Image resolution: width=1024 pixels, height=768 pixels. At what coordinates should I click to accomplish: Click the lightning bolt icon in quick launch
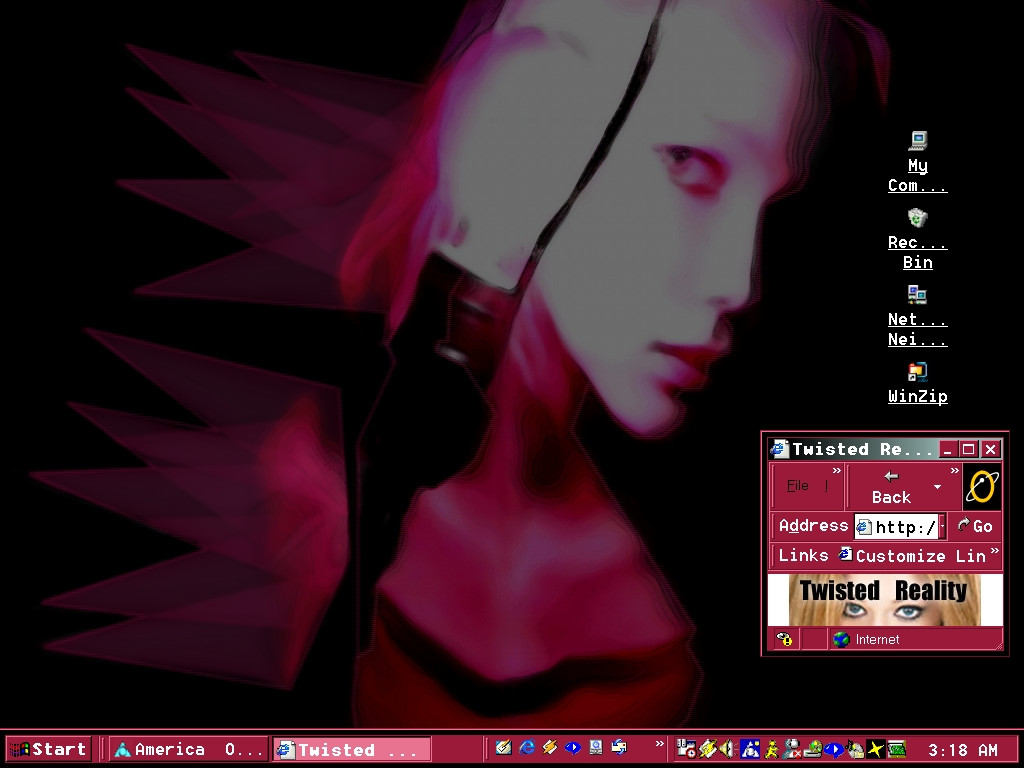point(550,747)
